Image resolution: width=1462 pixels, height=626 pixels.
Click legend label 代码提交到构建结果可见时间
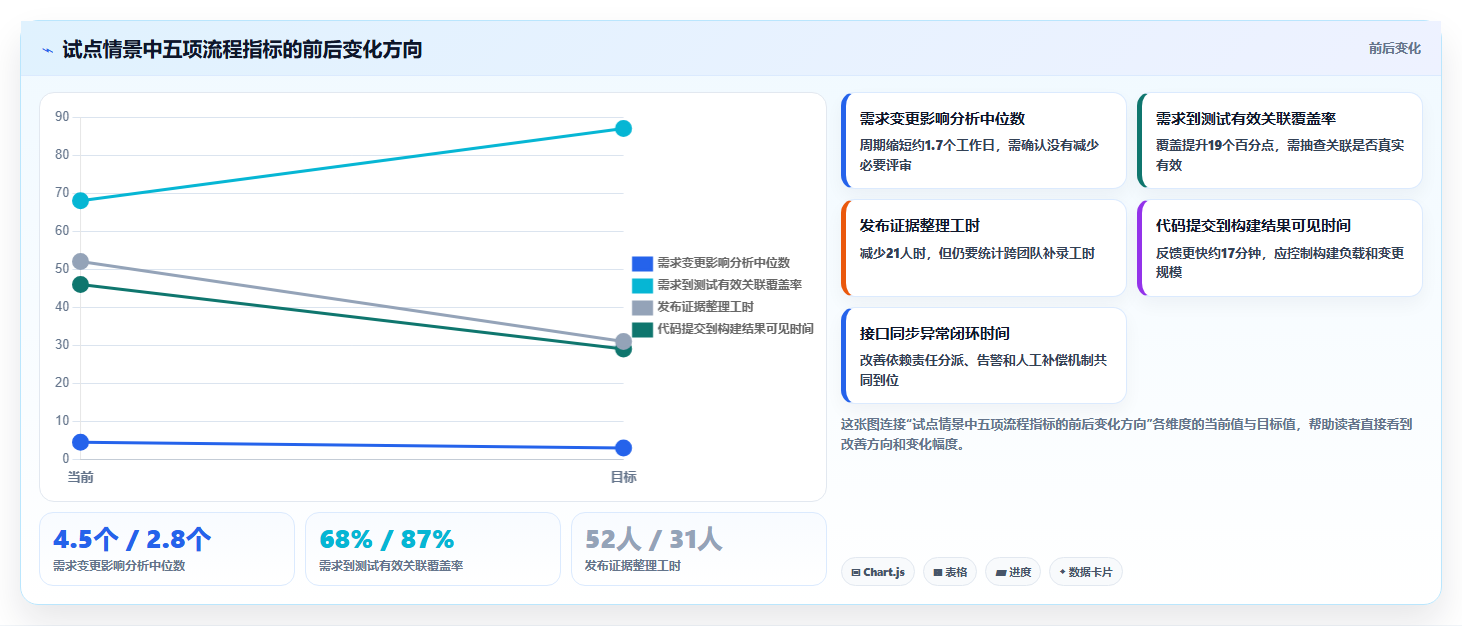pyautogui.click(x=736, y=329)
